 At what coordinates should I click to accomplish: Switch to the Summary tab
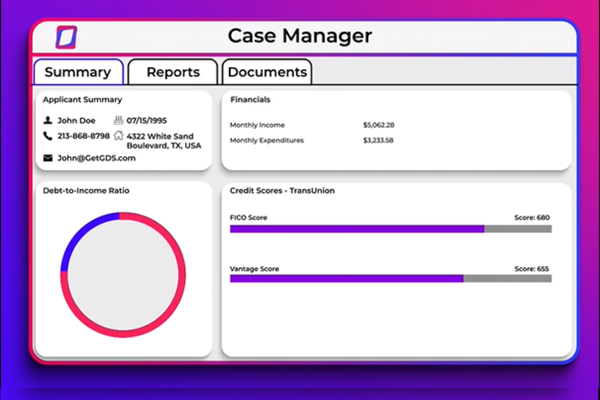pyautogui.click(x=78, y=72)
